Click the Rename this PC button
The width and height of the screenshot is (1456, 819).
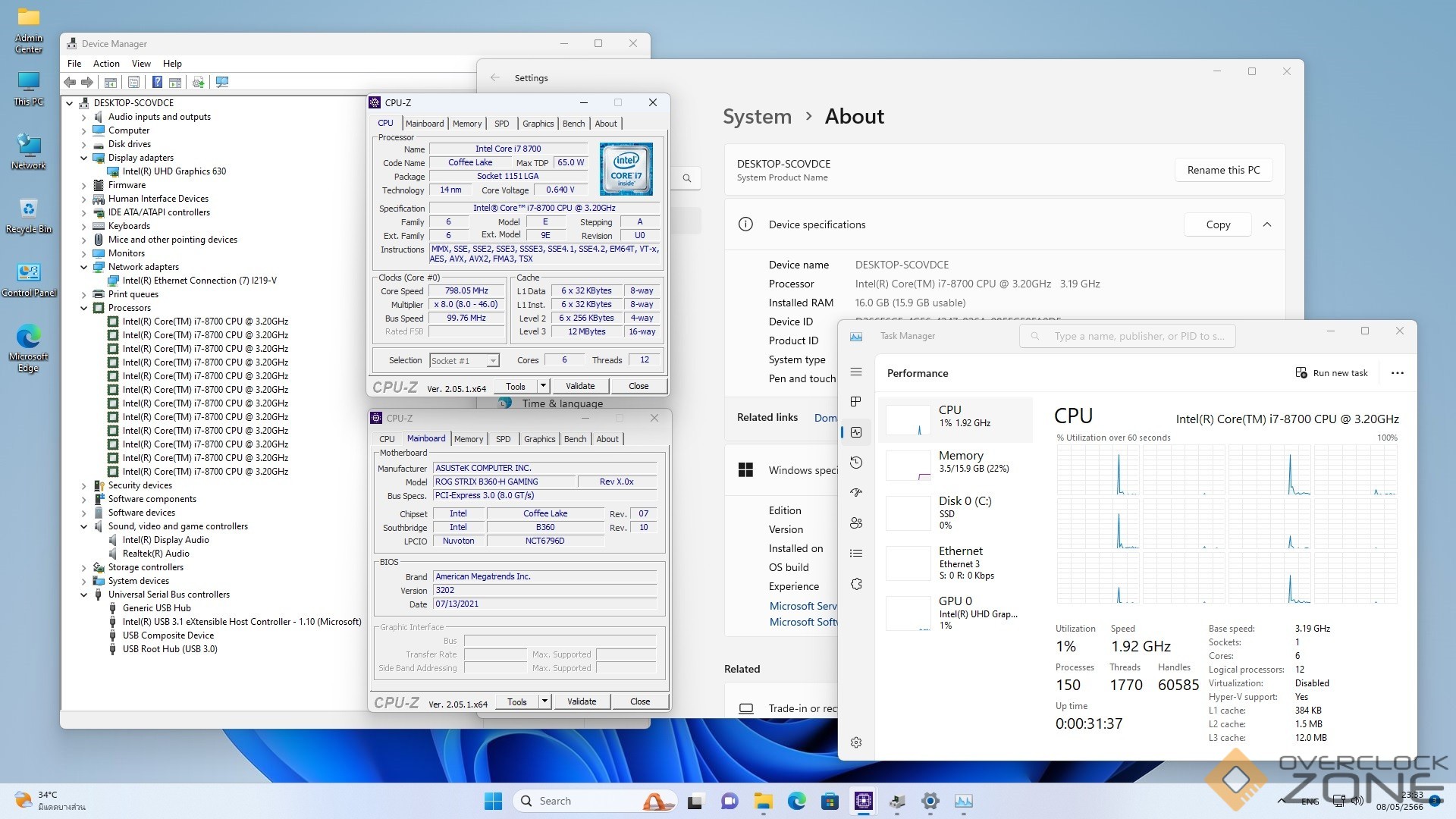pyautogui.click(x=1223, y=170)
